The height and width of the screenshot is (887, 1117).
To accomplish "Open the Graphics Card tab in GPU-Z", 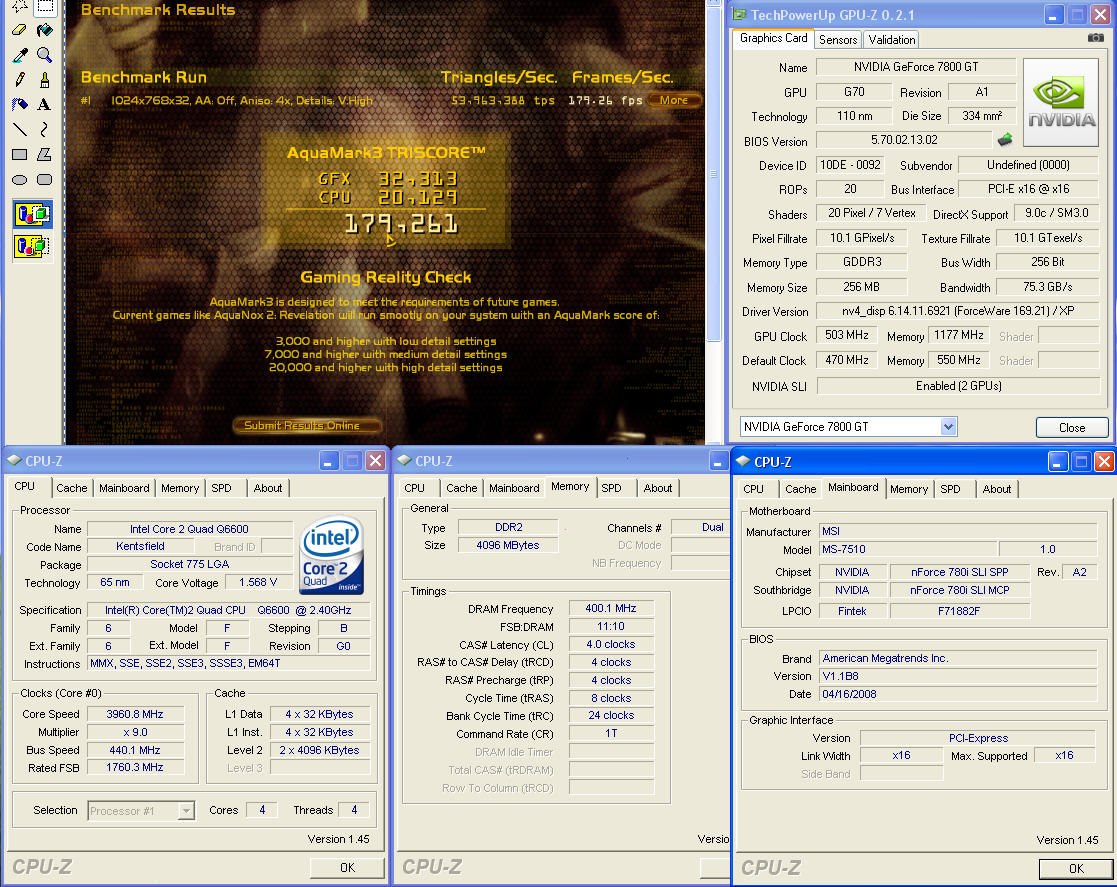I will pyautogui.click(x=774, y=38).
